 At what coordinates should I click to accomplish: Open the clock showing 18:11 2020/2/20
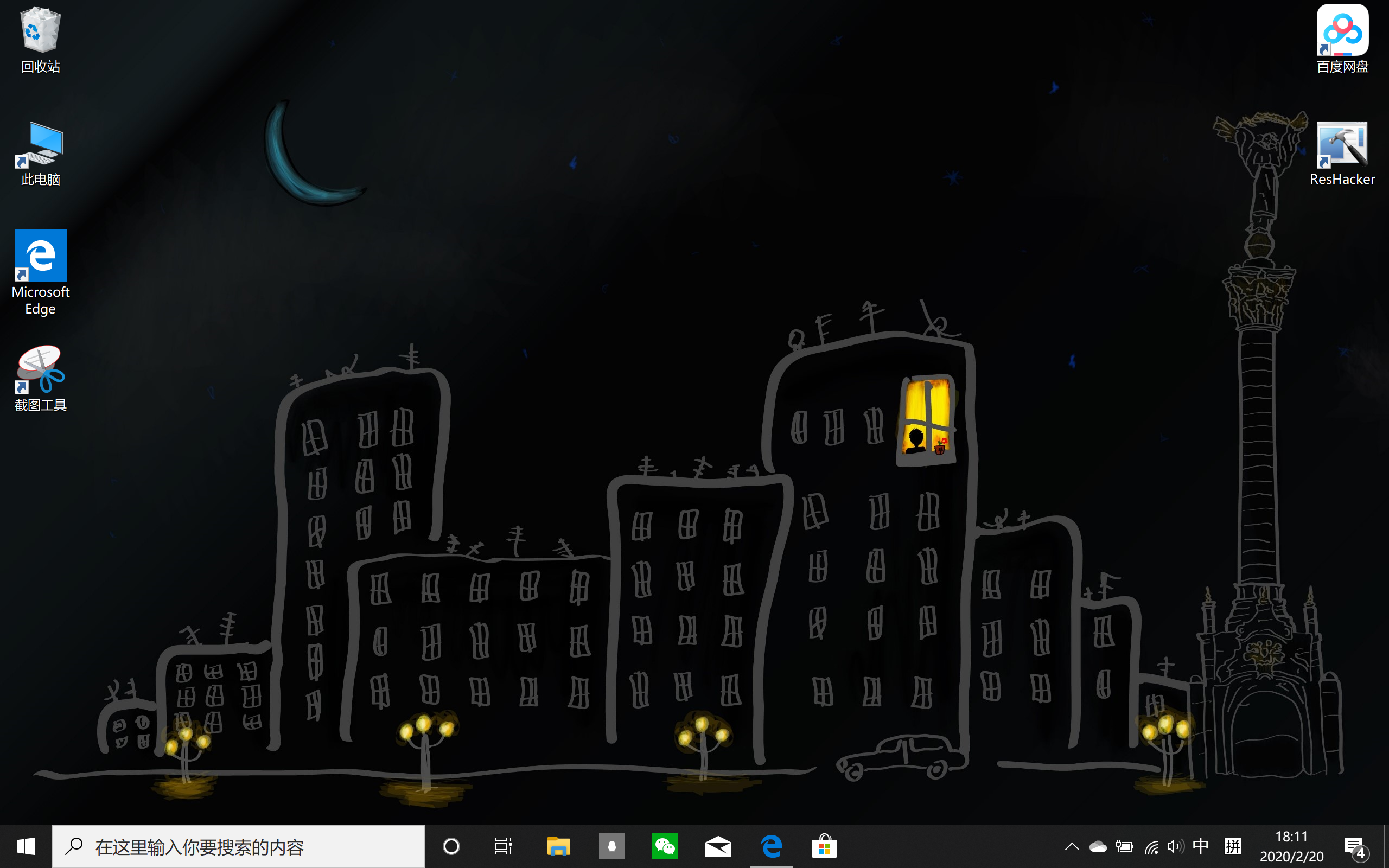[x=1291, y=846]
